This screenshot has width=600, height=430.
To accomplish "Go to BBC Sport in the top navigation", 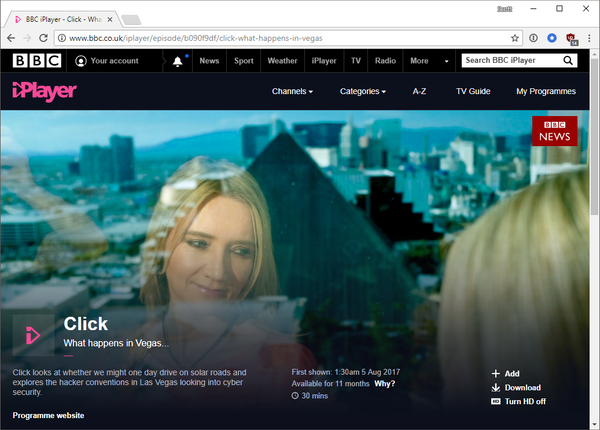I will (x=244, y=61).
